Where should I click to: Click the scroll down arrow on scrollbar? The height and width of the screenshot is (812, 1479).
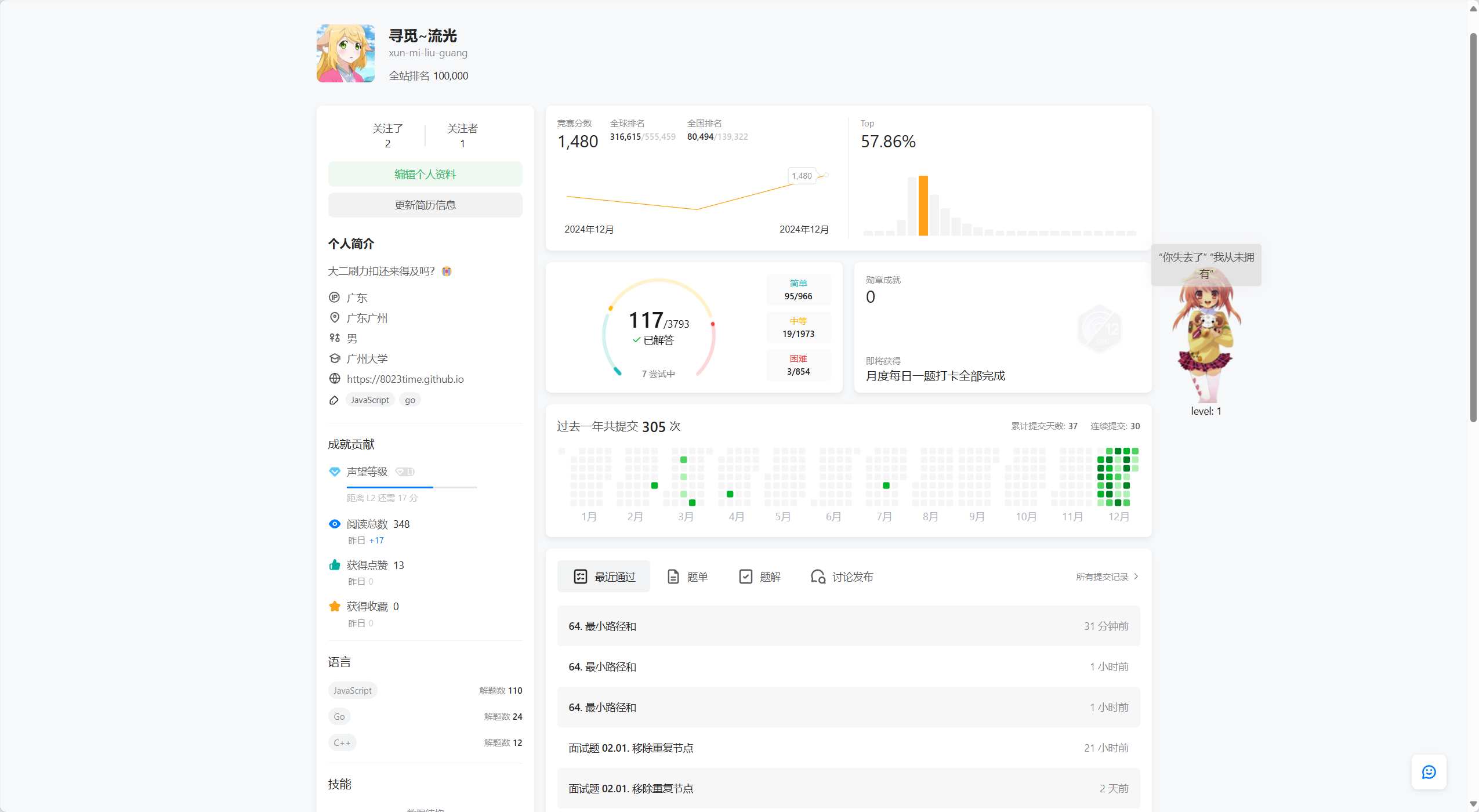pyautogui.click(x=1473, y=804)
